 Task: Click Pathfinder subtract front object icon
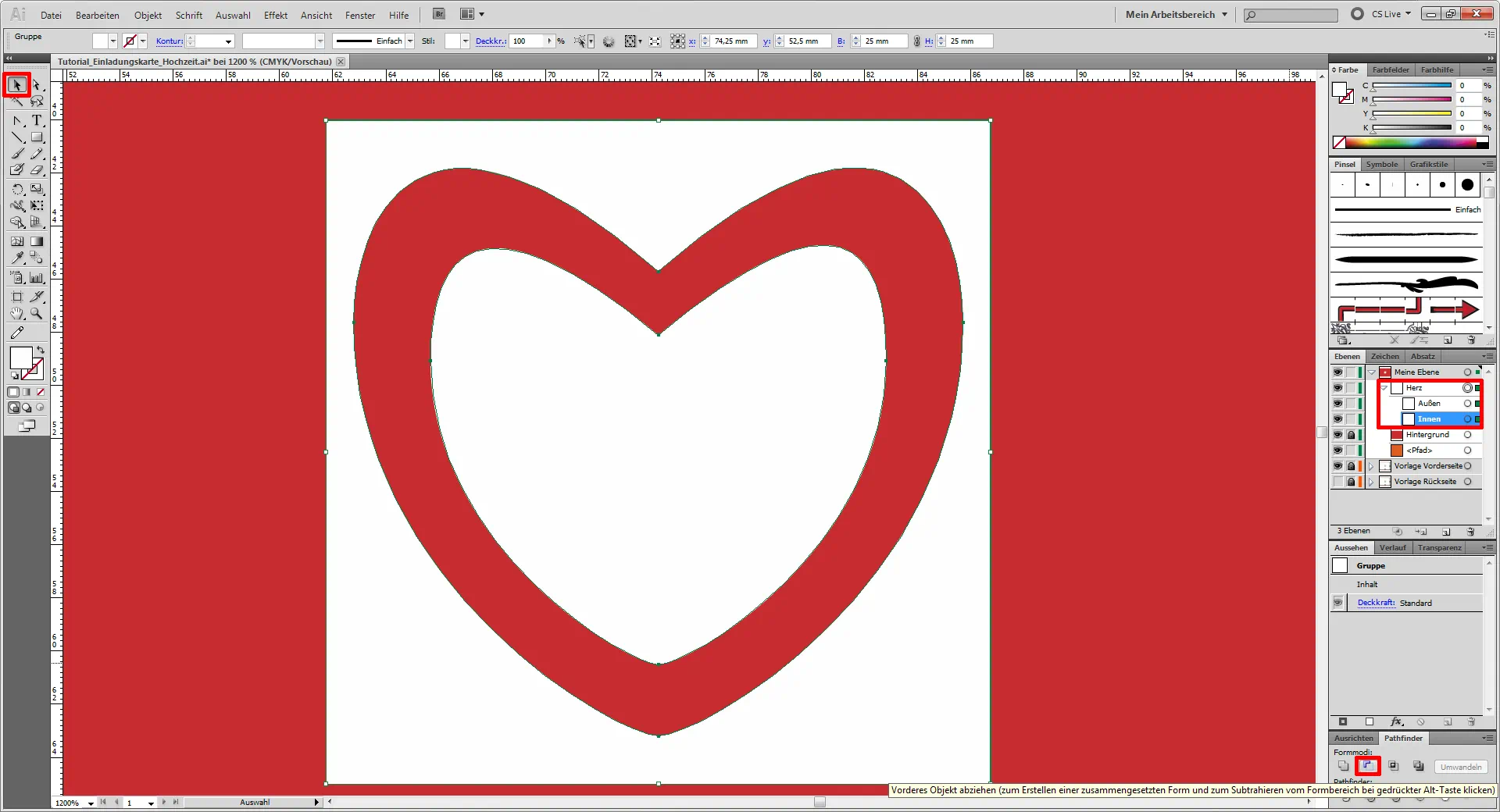[1368, 766]
